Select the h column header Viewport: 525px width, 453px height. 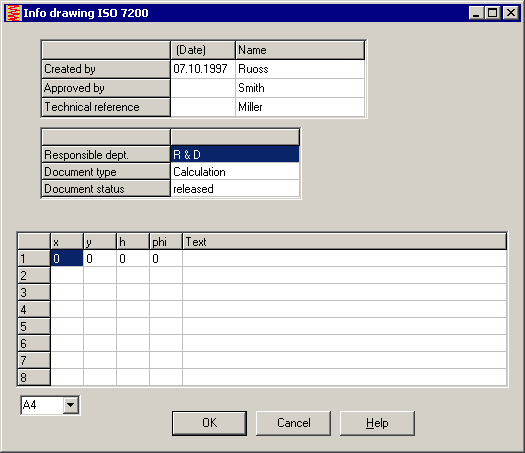[133, 241]
